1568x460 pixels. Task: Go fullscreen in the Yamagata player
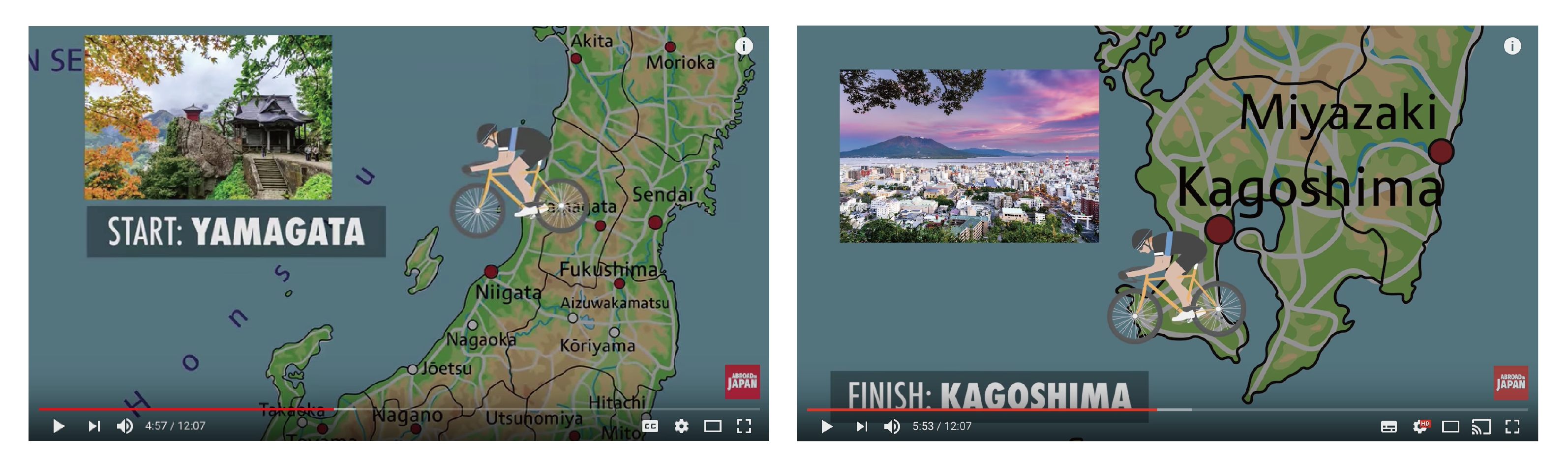pos(745,427)
